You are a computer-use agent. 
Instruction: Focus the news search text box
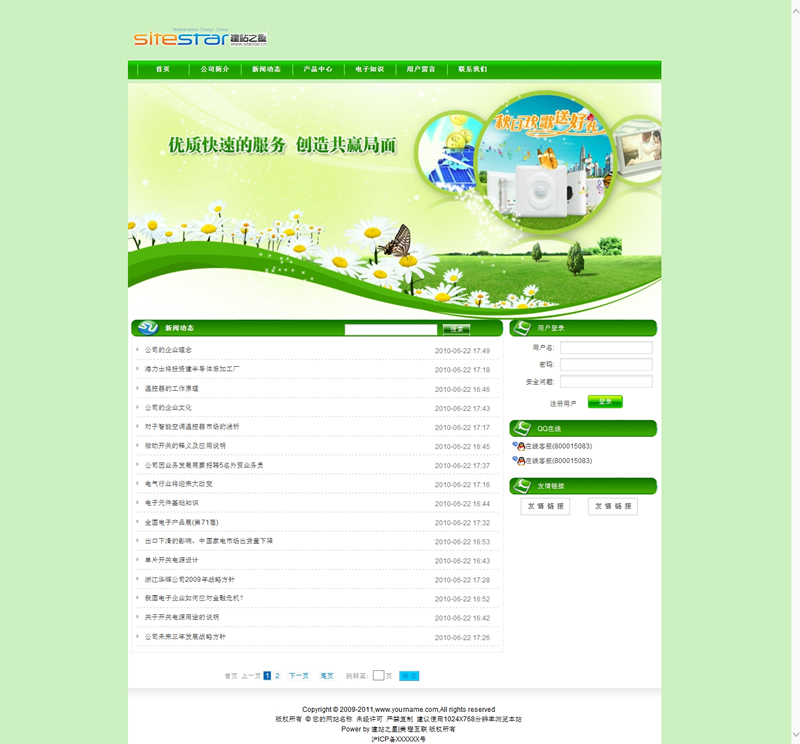[x=390, y=328]
